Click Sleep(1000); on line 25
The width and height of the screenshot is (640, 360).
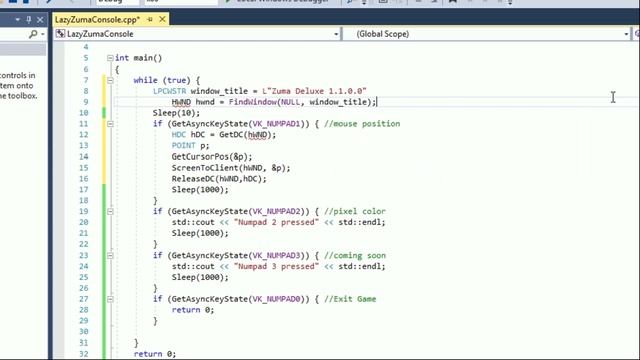click(200, 278)
